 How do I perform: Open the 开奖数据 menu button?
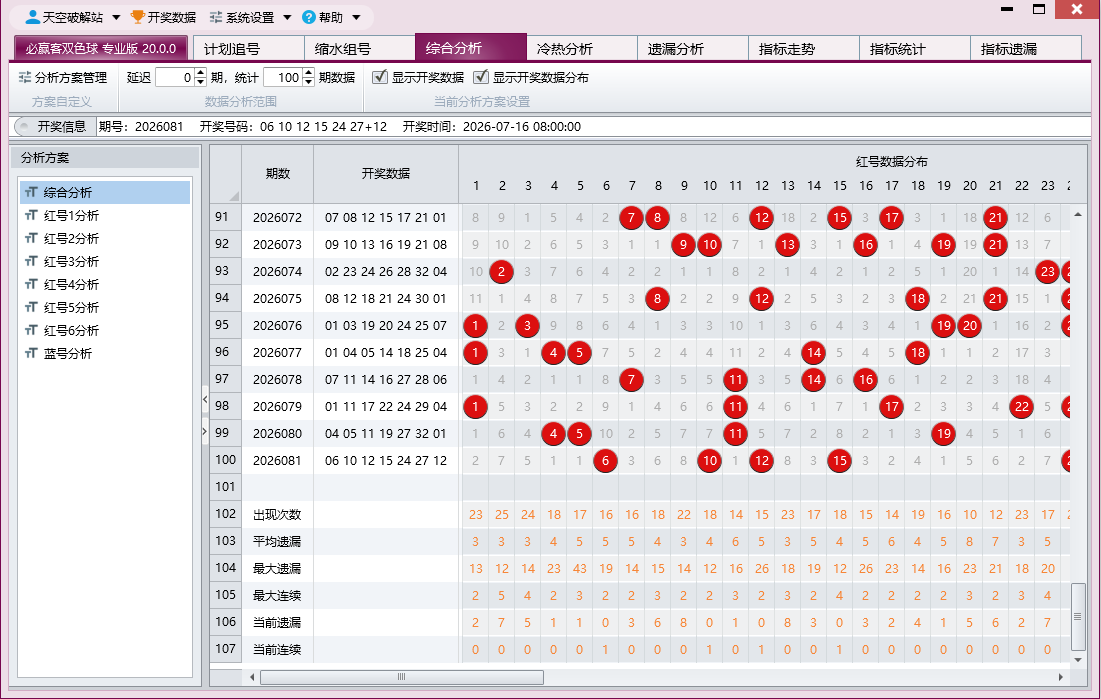[x=164, y=17]
